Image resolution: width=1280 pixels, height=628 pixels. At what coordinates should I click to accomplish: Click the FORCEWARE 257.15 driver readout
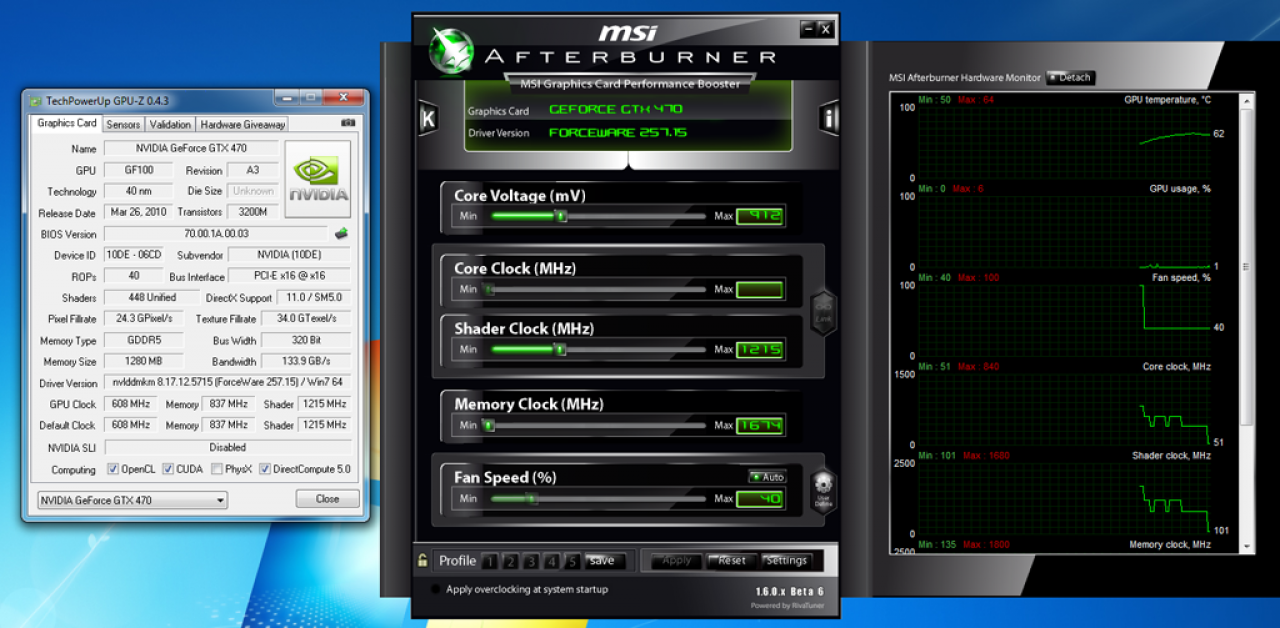617,133
